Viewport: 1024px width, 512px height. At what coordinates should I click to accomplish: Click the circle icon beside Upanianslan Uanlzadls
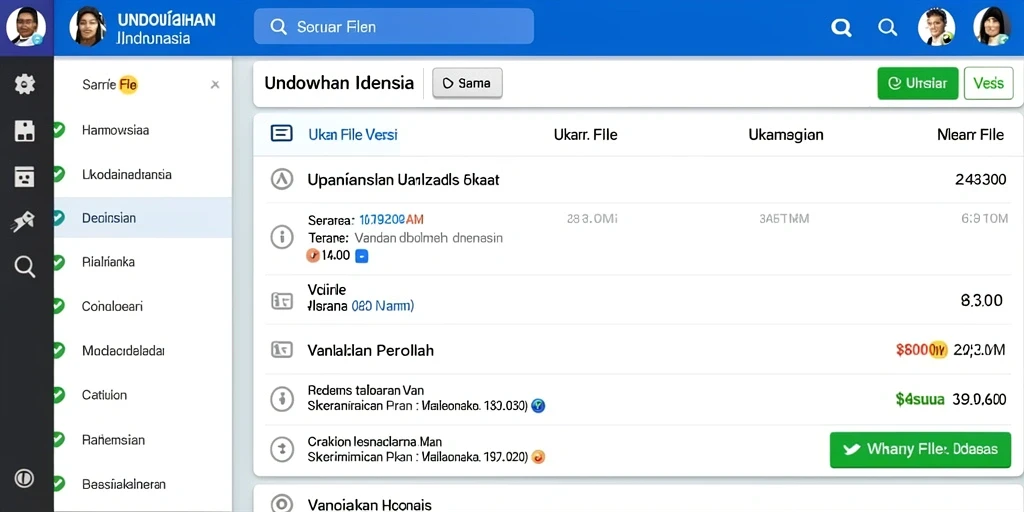pos(281,179)
